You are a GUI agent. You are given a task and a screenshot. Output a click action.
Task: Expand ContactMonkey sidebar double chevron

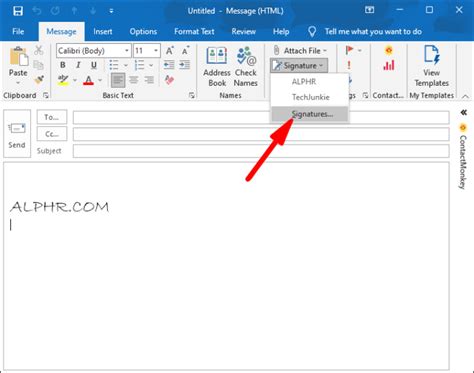point(464,112)
